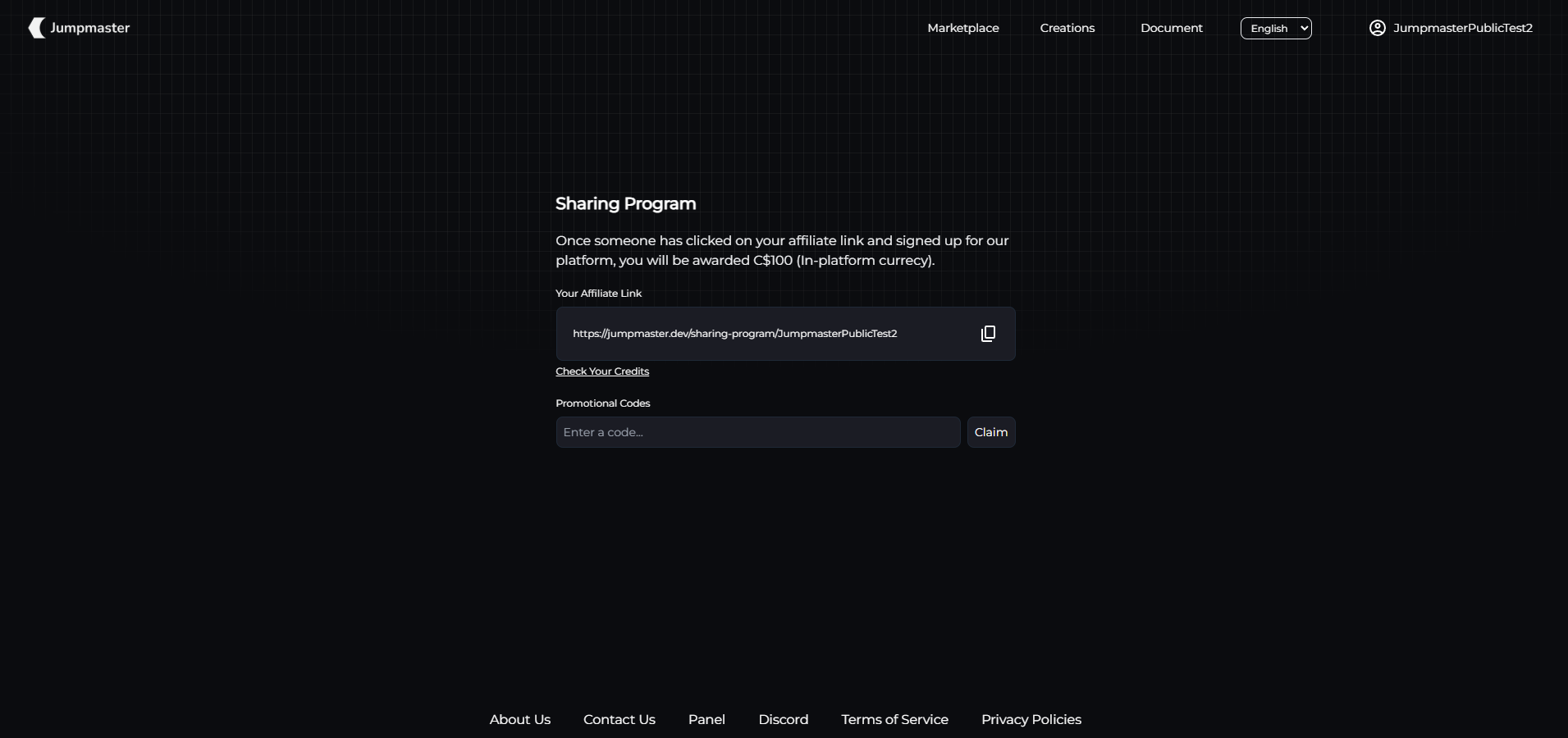The width and height of the screenshot is (1568, 738).
Task: Focus the Enter a code input field
Action: point(757,432)
